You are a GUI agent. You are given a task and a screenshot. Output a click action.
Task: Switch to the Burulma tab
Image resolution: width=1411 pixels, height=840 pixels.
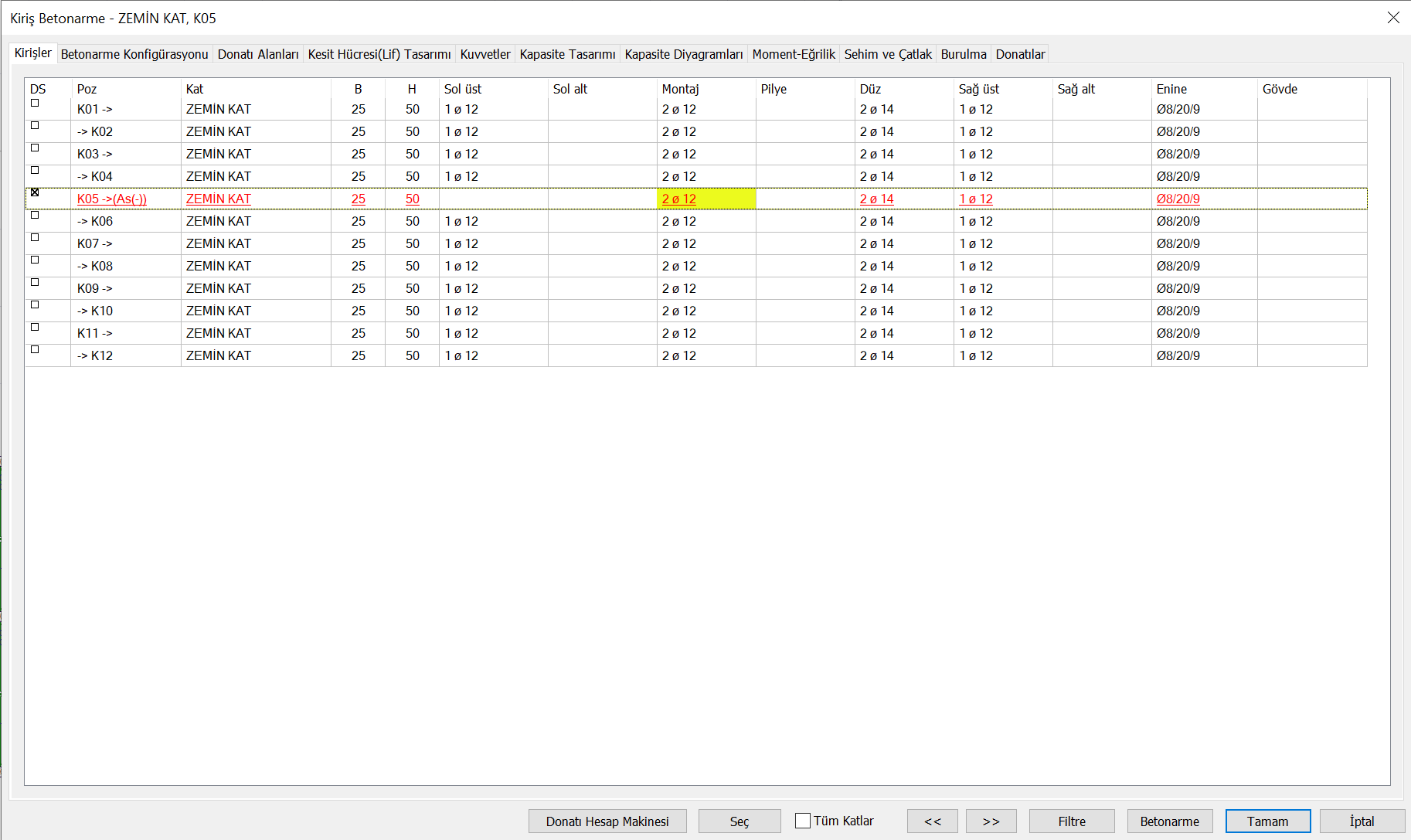964,54
